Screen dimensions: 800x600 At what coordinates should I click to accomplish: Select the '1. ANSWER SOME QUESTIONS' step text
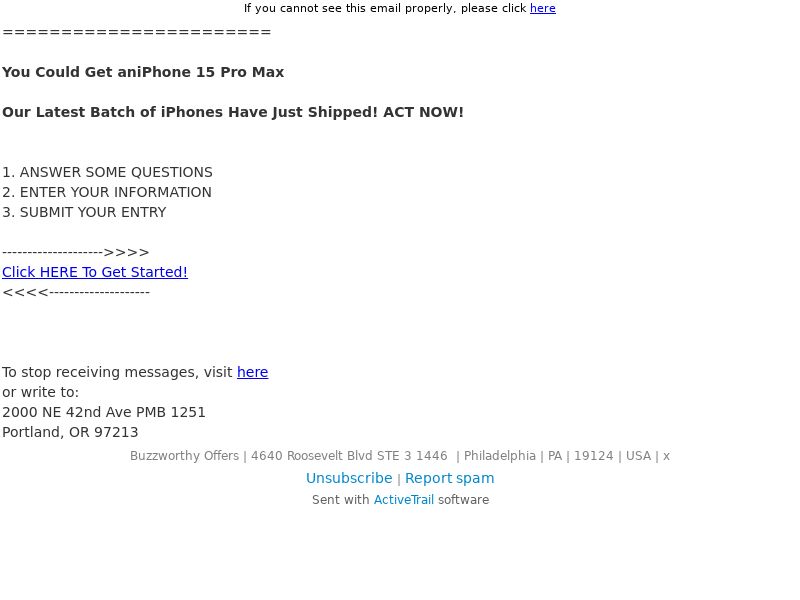click(107, 172)
